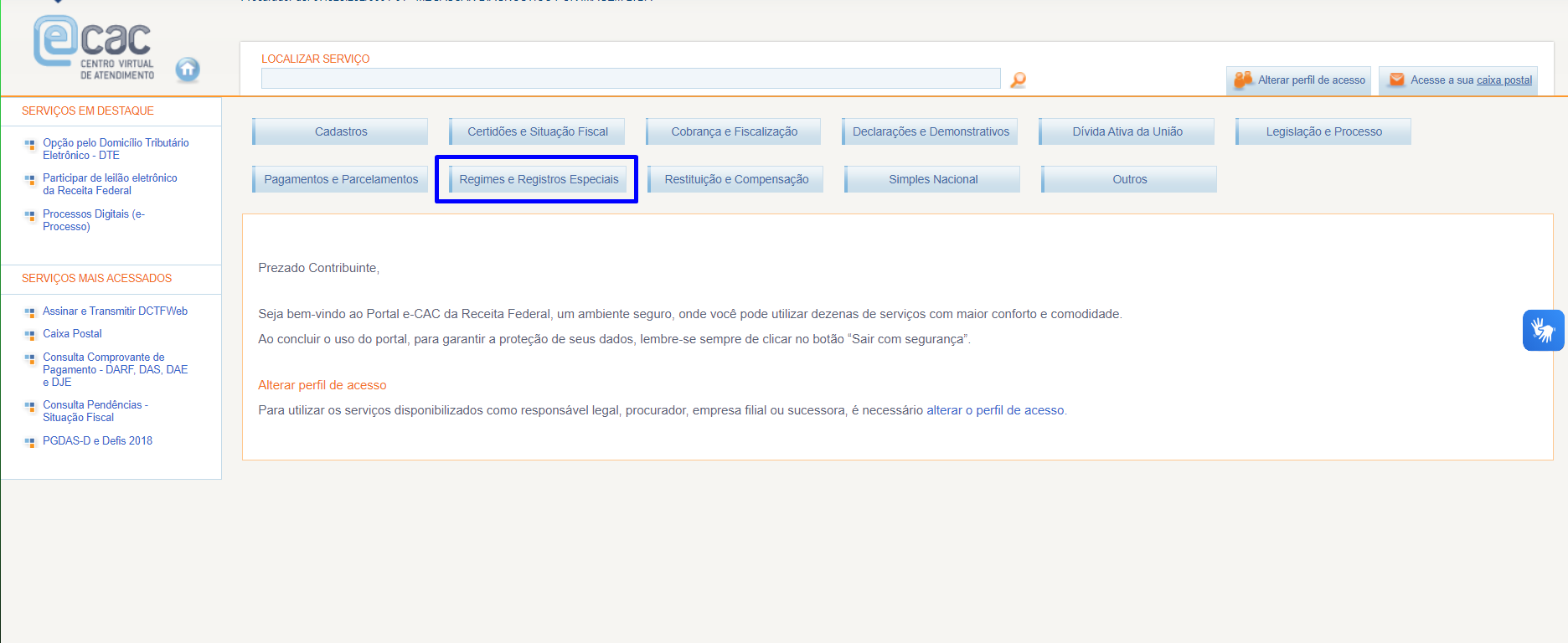
Task: Click Acesse a sua caixa postal button
Action: 1458,80
